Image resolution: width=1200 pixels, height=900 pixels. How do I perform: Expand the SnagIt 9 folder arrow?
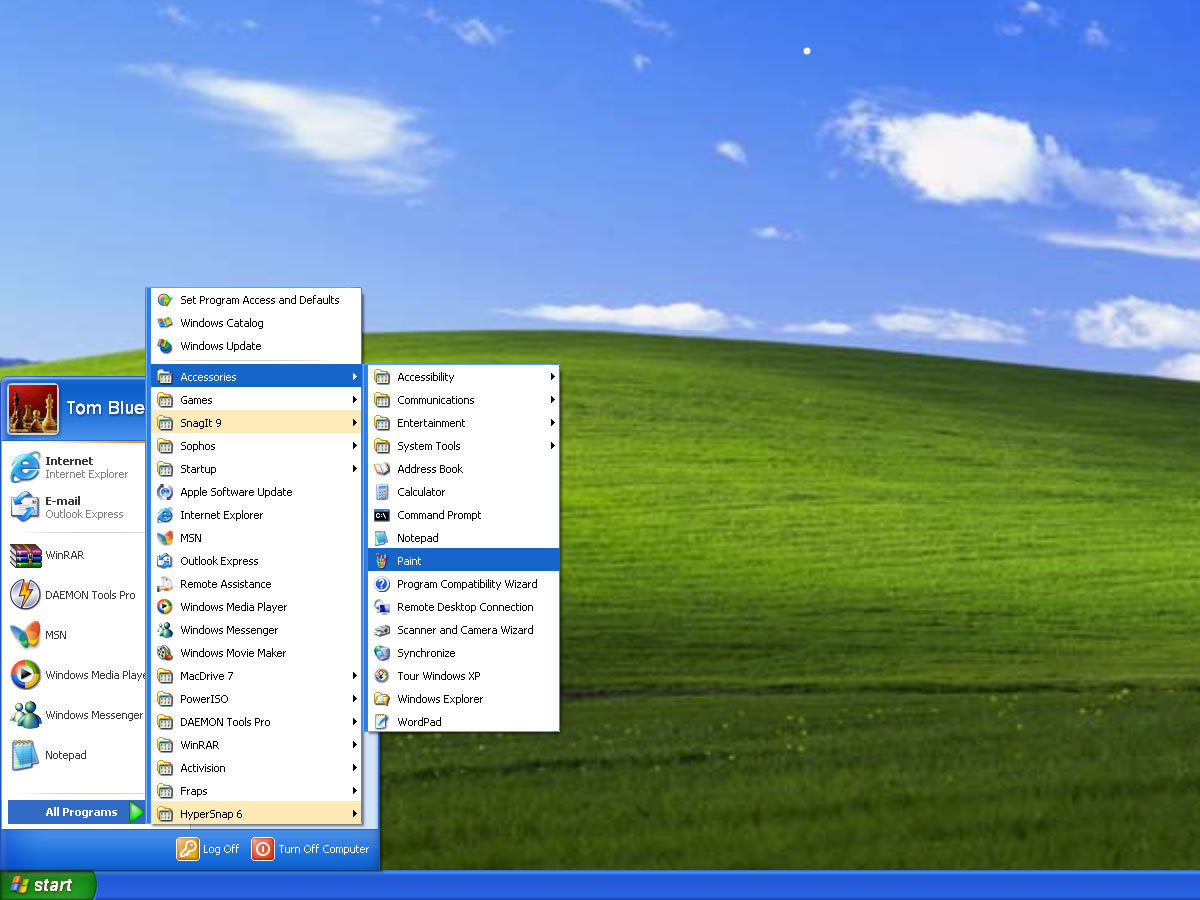click(354, 423)
